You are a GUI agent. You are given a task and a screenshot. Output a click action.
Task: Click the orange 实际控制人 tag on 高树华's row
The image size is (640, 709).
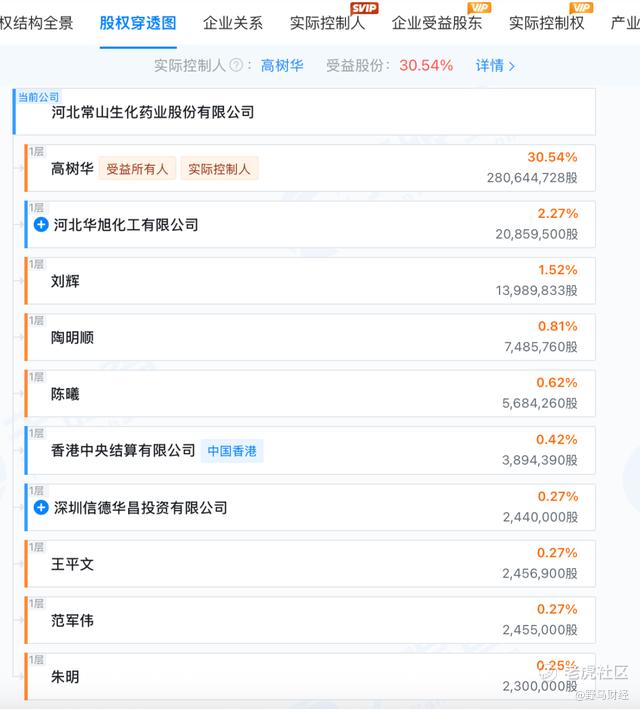click(x=220, y=169)
